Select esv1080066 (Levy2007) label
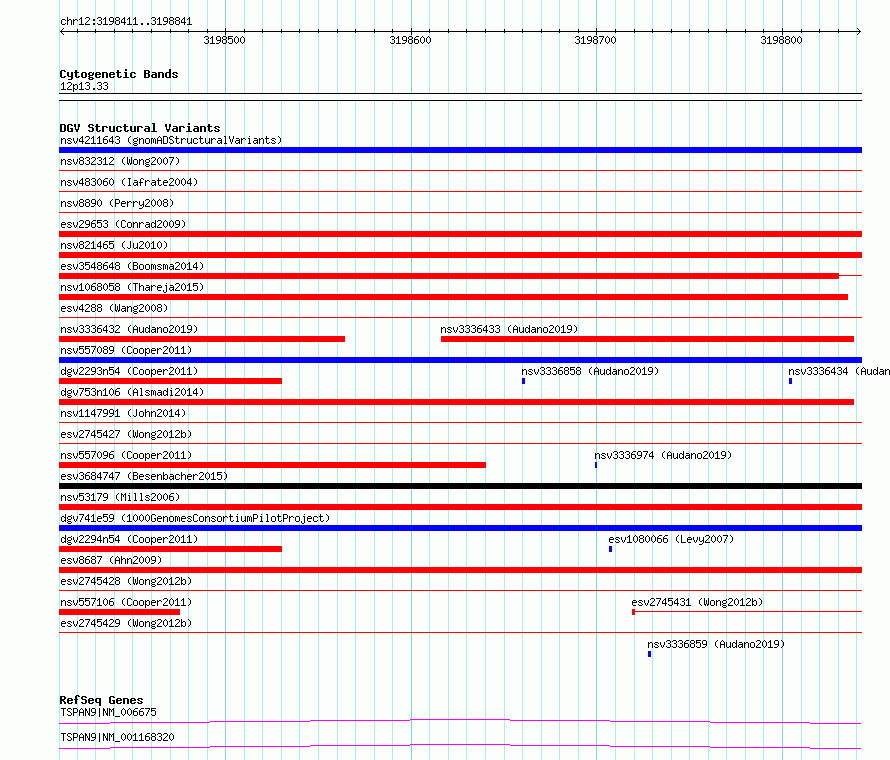Screen dimensions: 890x760 (x=671, y=539)
